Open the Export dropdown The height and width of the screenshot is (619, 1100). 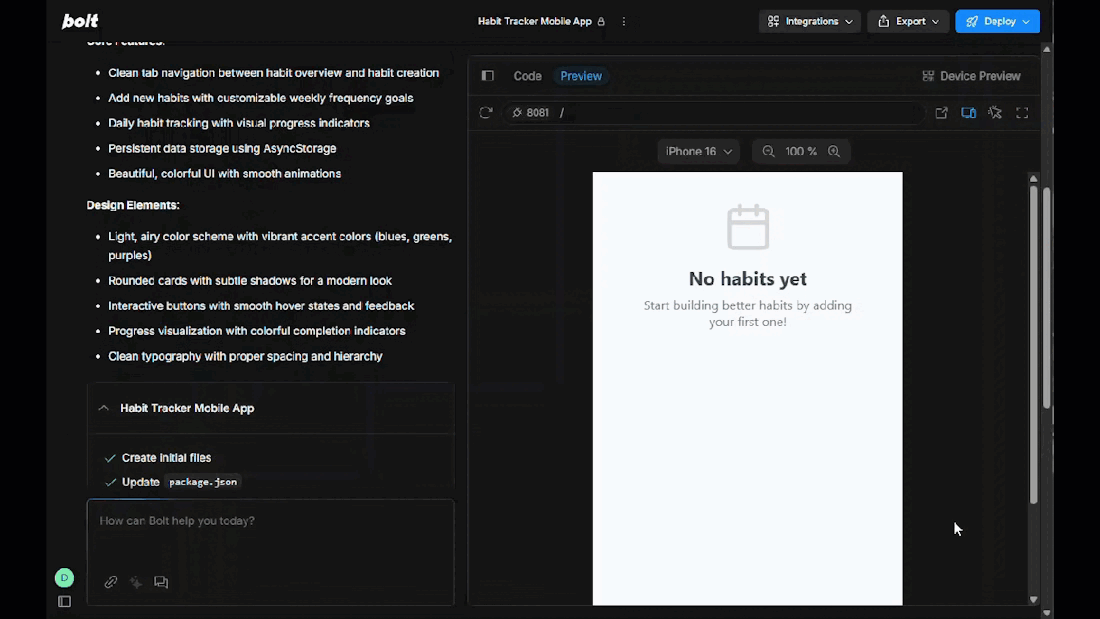(x=908, y=21)
